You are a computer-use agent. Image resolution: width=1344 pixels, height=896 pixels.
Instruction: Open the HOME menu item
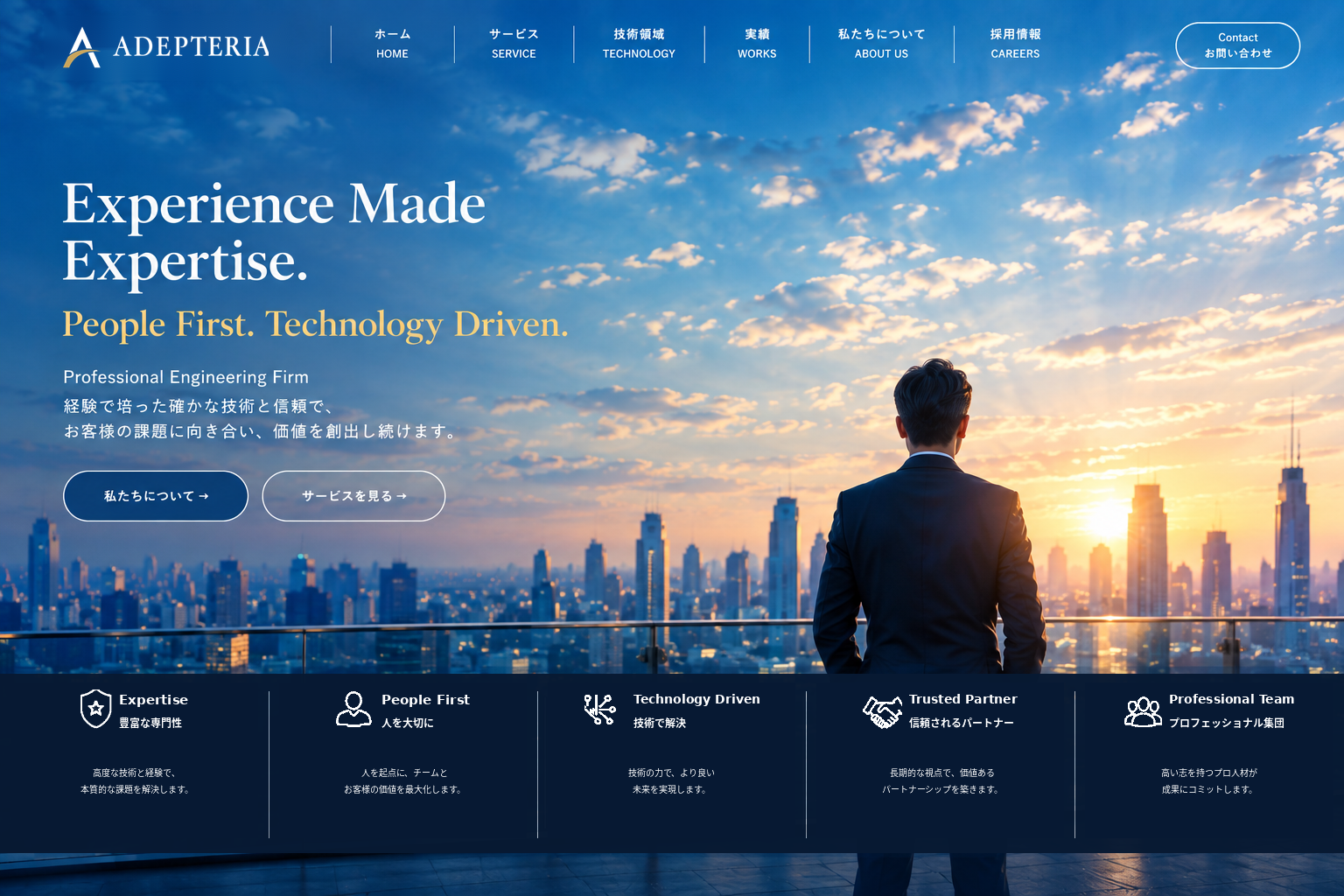tap(392, 44)
